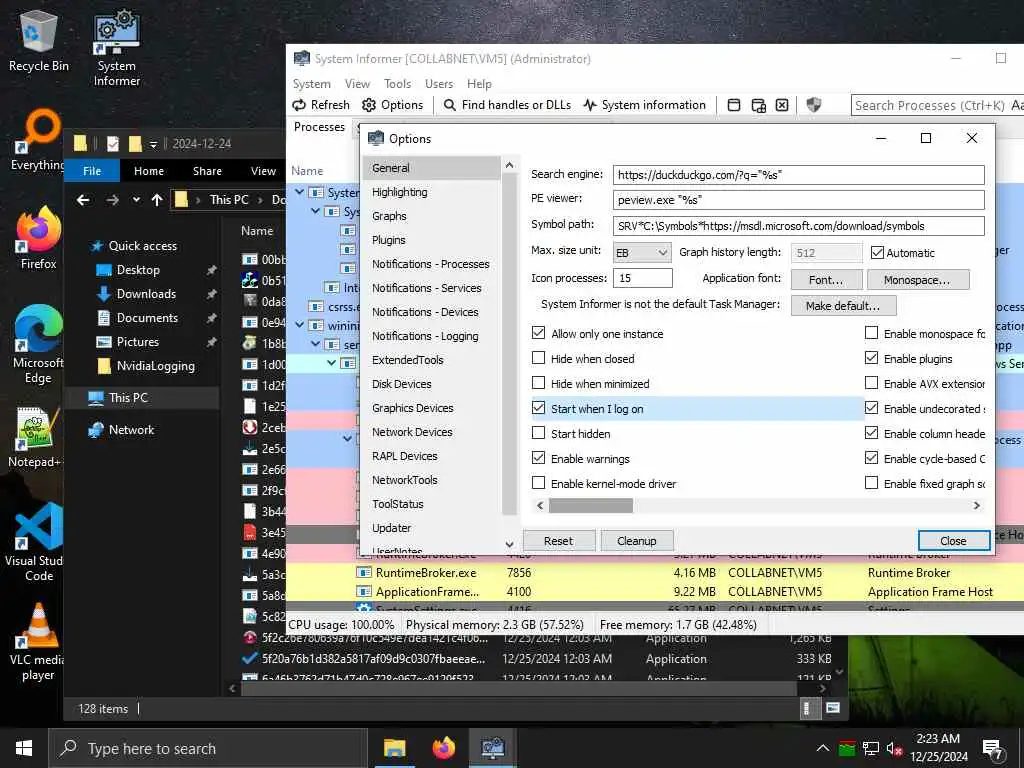Select Downloads in Quick access

pyautogui.click(x=146, y=294)
